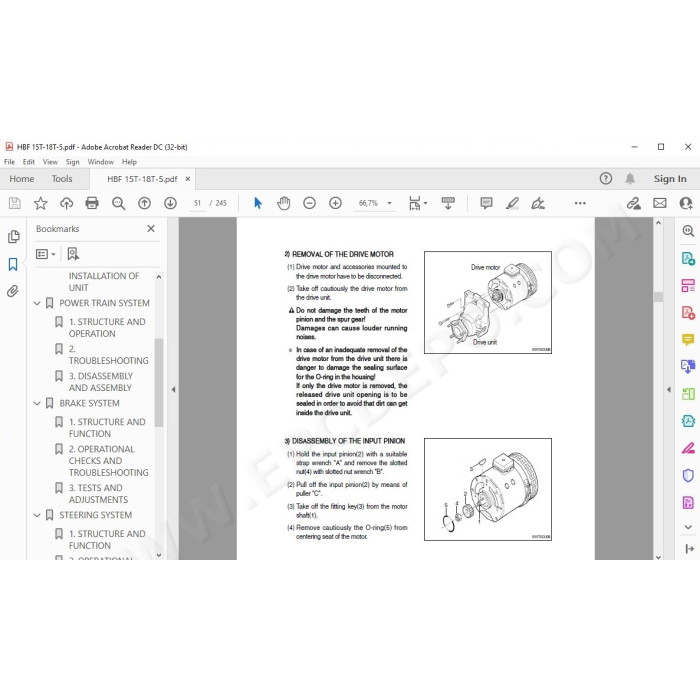Send file by email envelope icon
700x700 pixels.
click(660, 204)
